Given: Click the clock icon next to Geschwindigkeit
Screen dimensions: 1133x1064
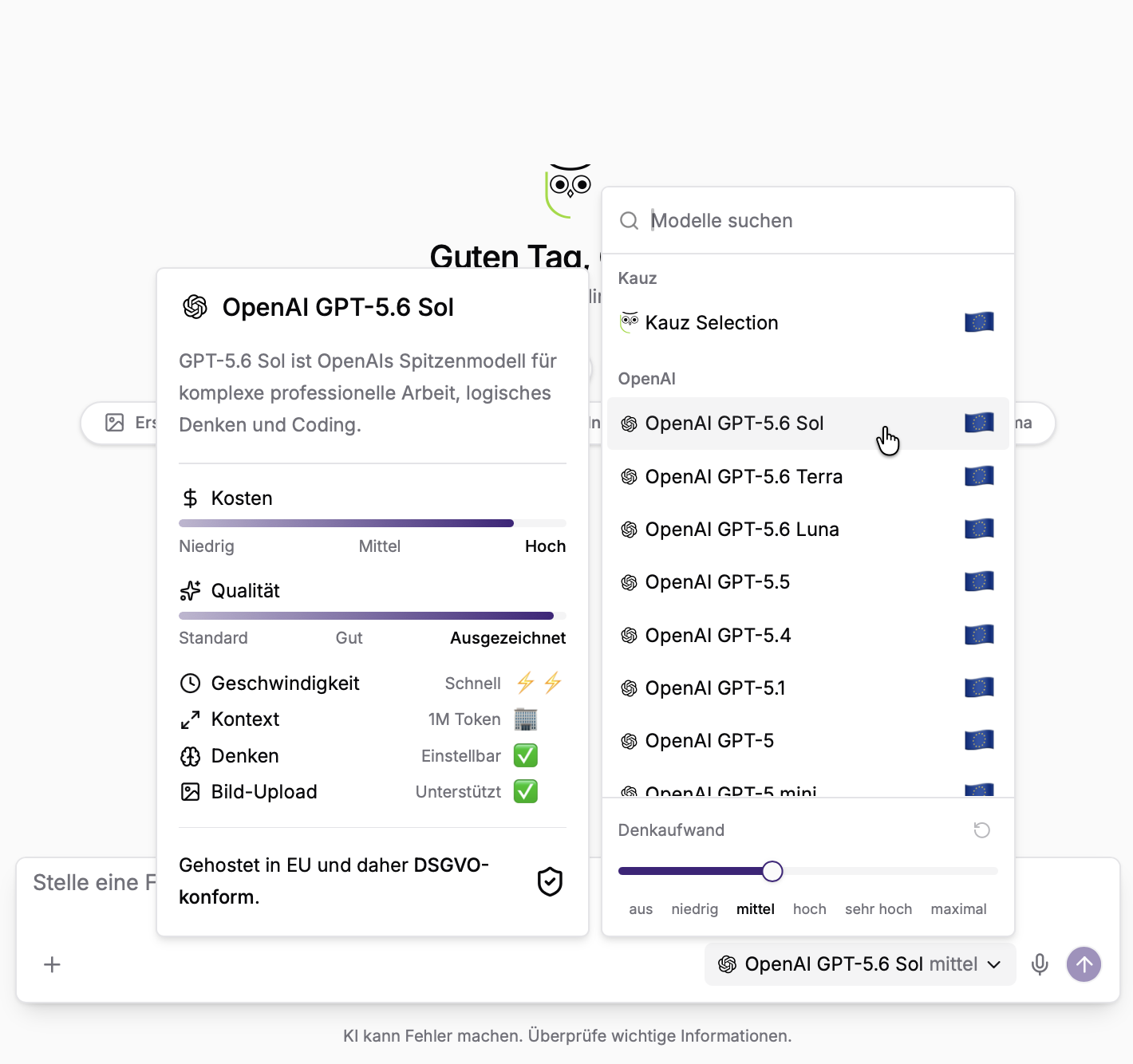Looking at the screenshot, I should [191, 684].
